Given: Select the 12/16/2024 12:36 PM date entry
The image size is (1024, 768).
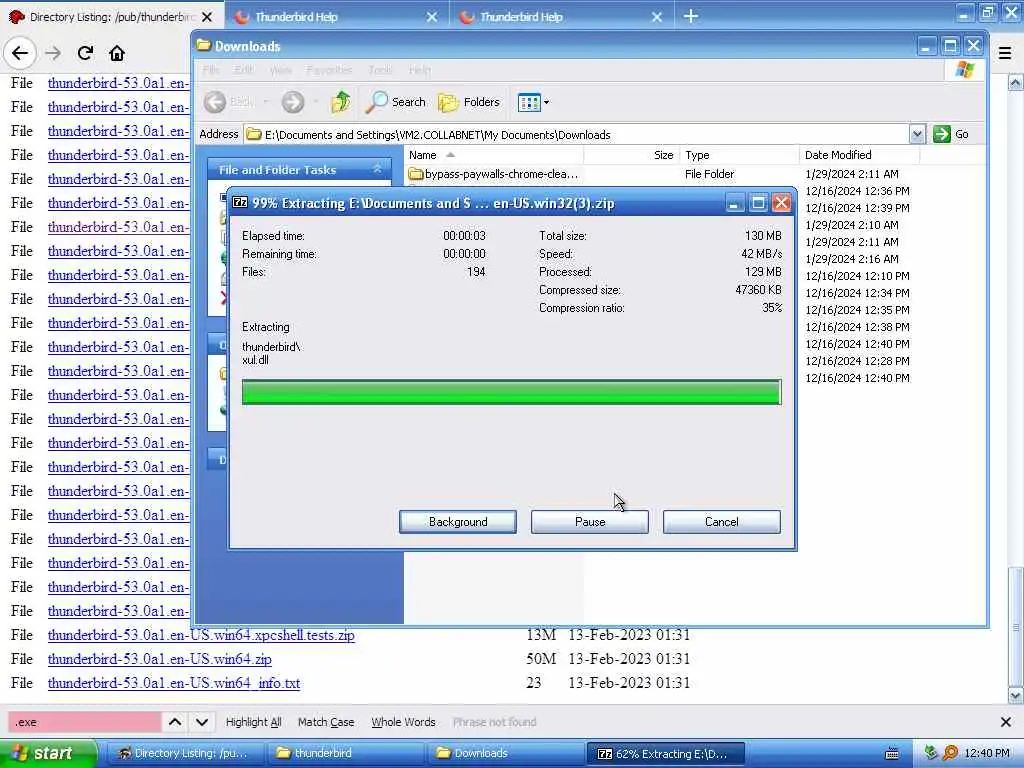Looking at the screenshot, I should [x=857, y=191].
